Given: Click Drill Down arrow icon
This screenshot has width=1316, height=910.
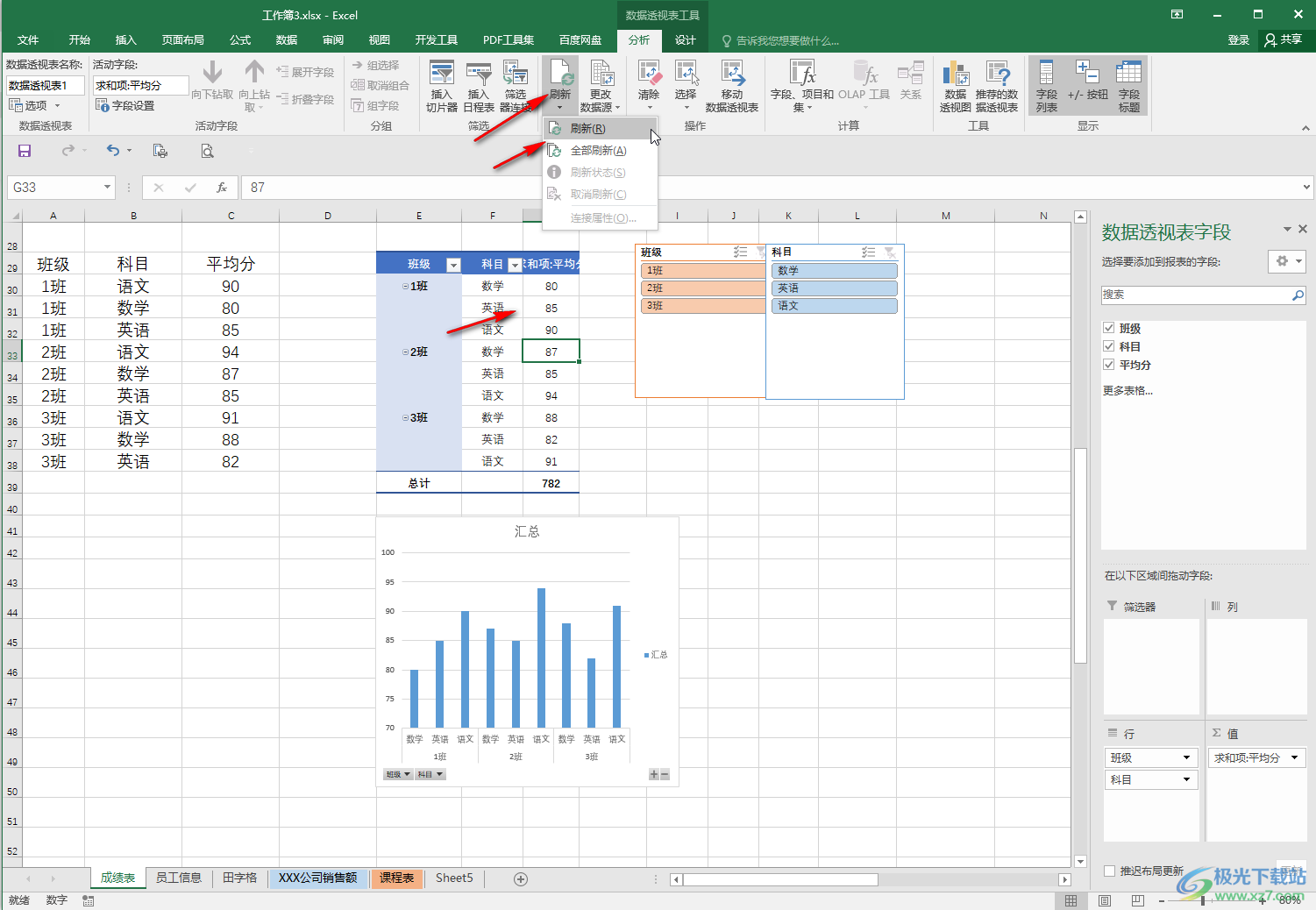Looking at the screenshot, I should 212,73.
